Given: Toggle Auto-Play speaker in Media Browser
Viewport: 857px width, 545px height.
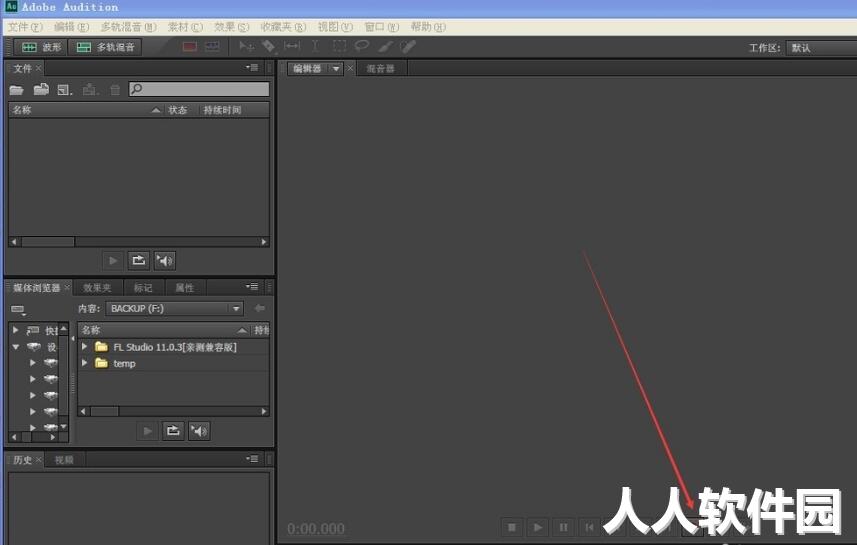Looking at the screenshot, I should tap(199, 431).
